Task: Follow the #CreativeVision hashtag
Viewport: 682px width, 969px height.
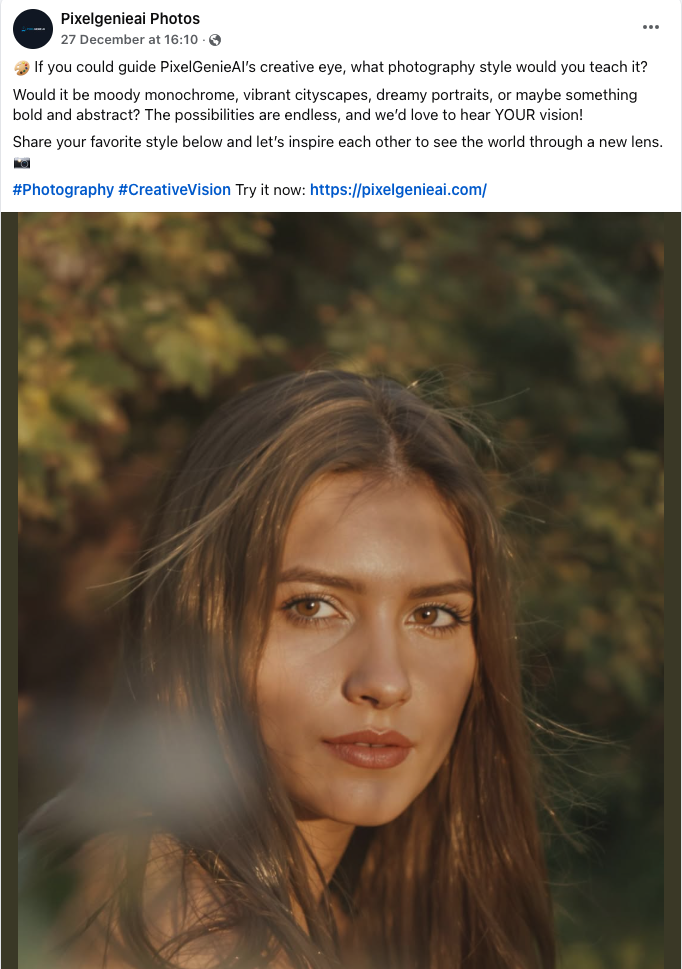Action: tap(174, 189)
